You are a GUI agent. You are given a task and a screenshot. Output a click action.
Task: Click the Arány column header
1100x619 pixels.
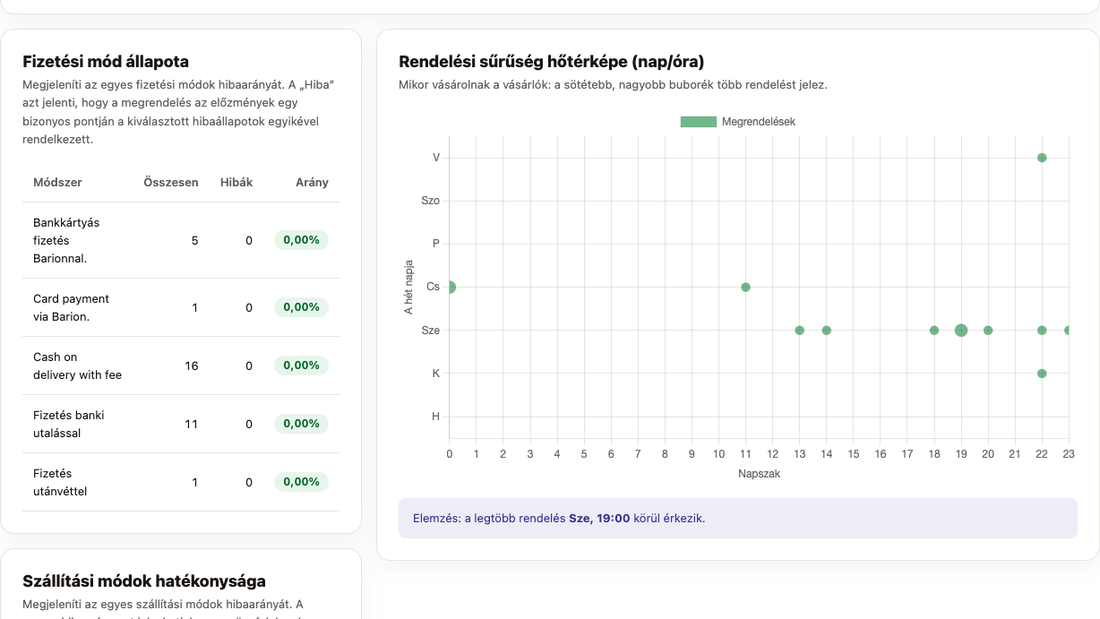(312, 182)
